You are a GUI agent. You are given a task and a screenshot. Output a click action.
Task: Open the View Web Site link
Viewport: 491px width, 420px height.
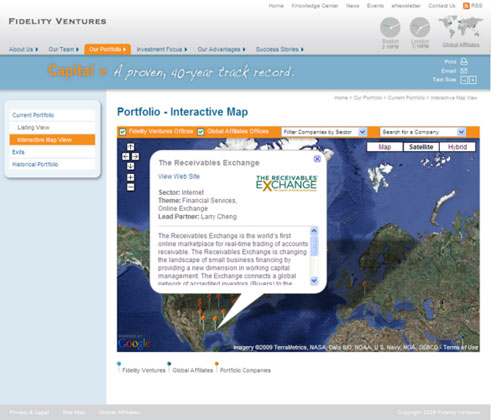tap(179, 176)
